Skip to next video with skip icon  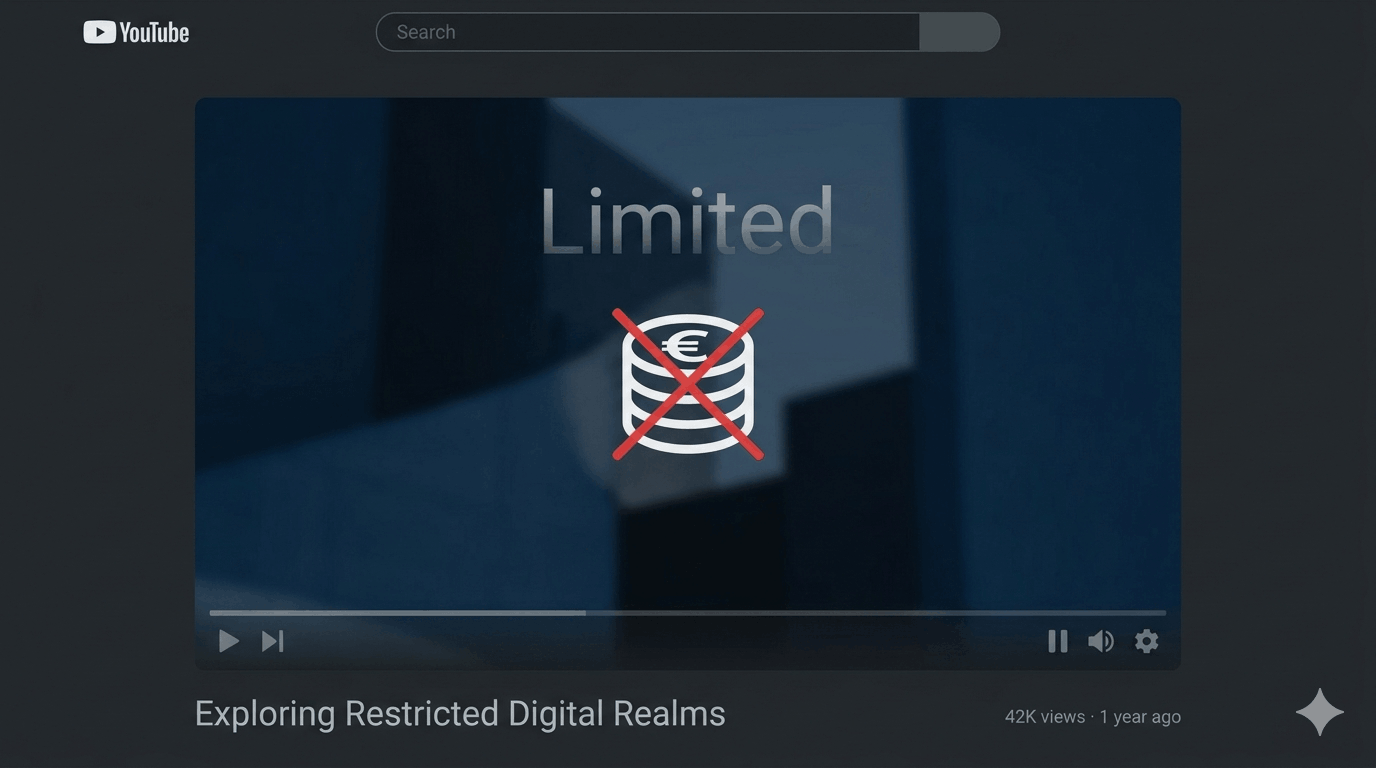[273, 641]
